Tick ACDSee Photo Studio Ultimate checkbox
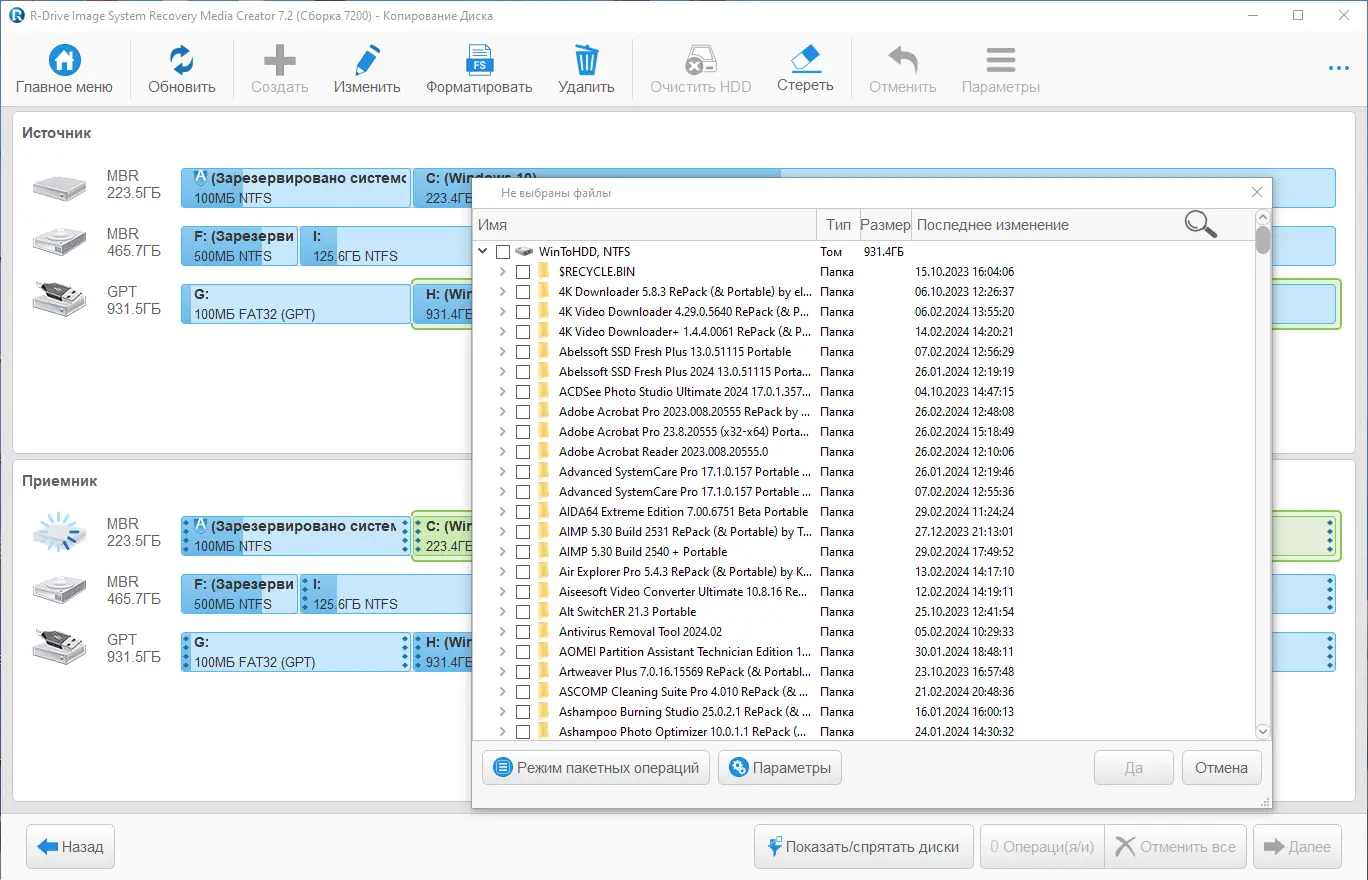The height and width of the screenshot is (880, 1368). [523, 392]
